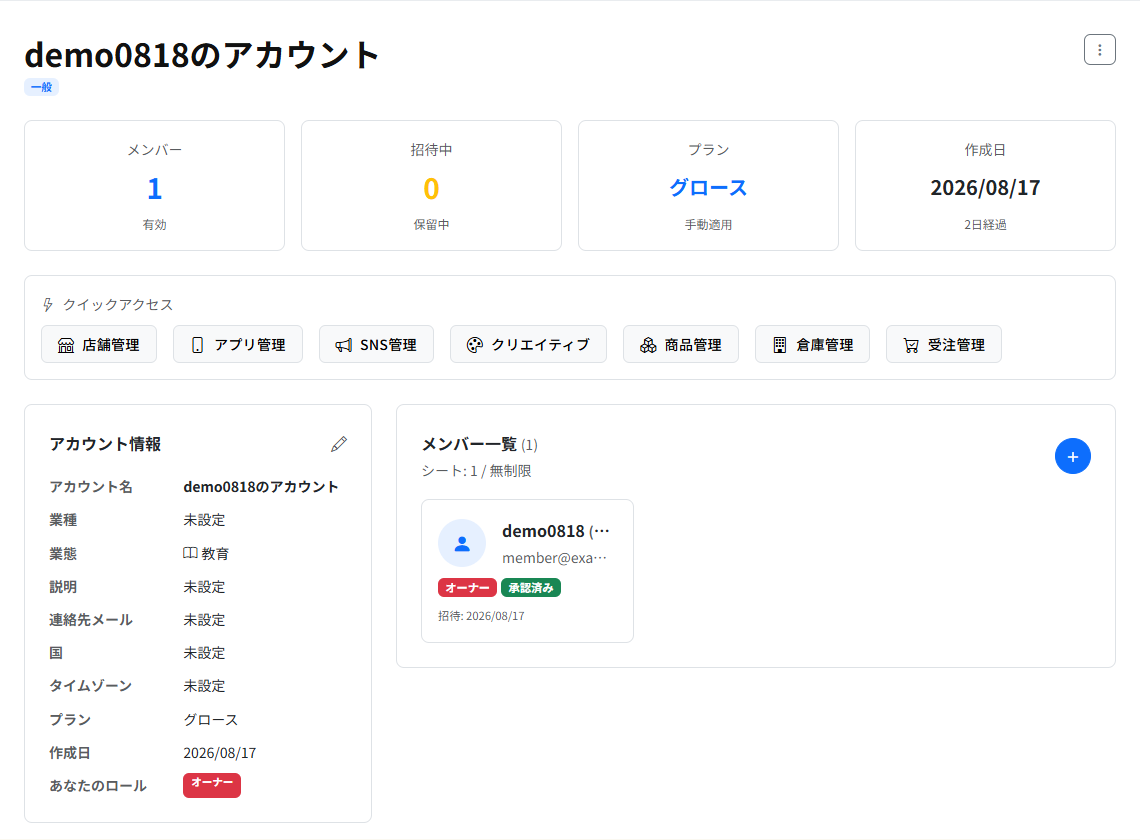Click the 2日経過 label
The height and width of the screenshot is (840, 1140).
985,225
